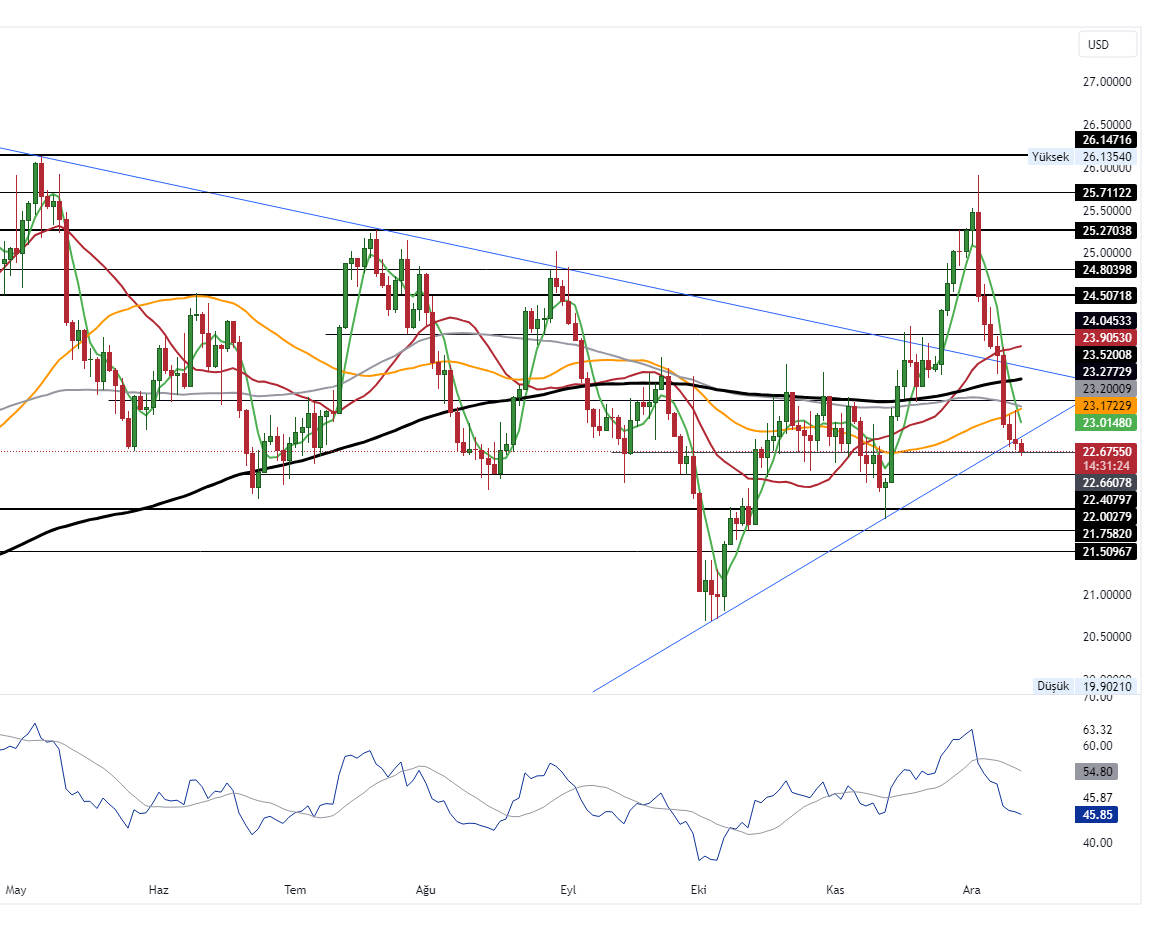Click the May label on time axis
1151x939 pixels.
click(x=16, y=889)
